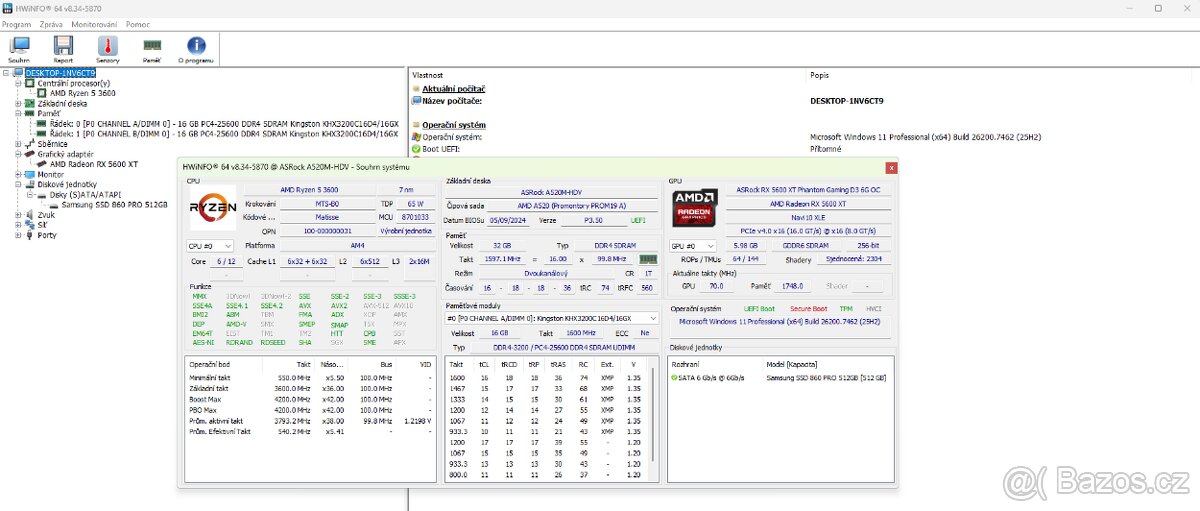The width and height of the screenshot is (1200, 511).
Task: Click the Prům. aktivní takt row
Action: coord(311,421)
